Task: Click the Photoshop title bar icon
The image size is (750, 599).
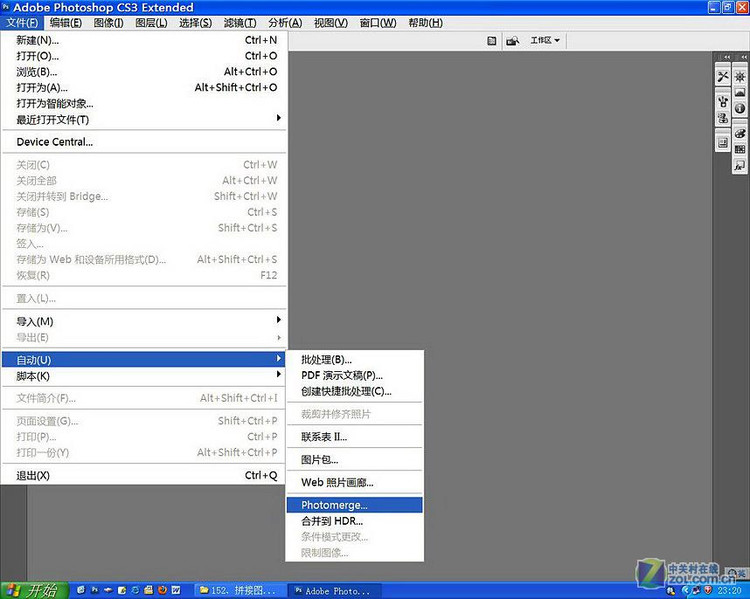Action: [6, 7]
